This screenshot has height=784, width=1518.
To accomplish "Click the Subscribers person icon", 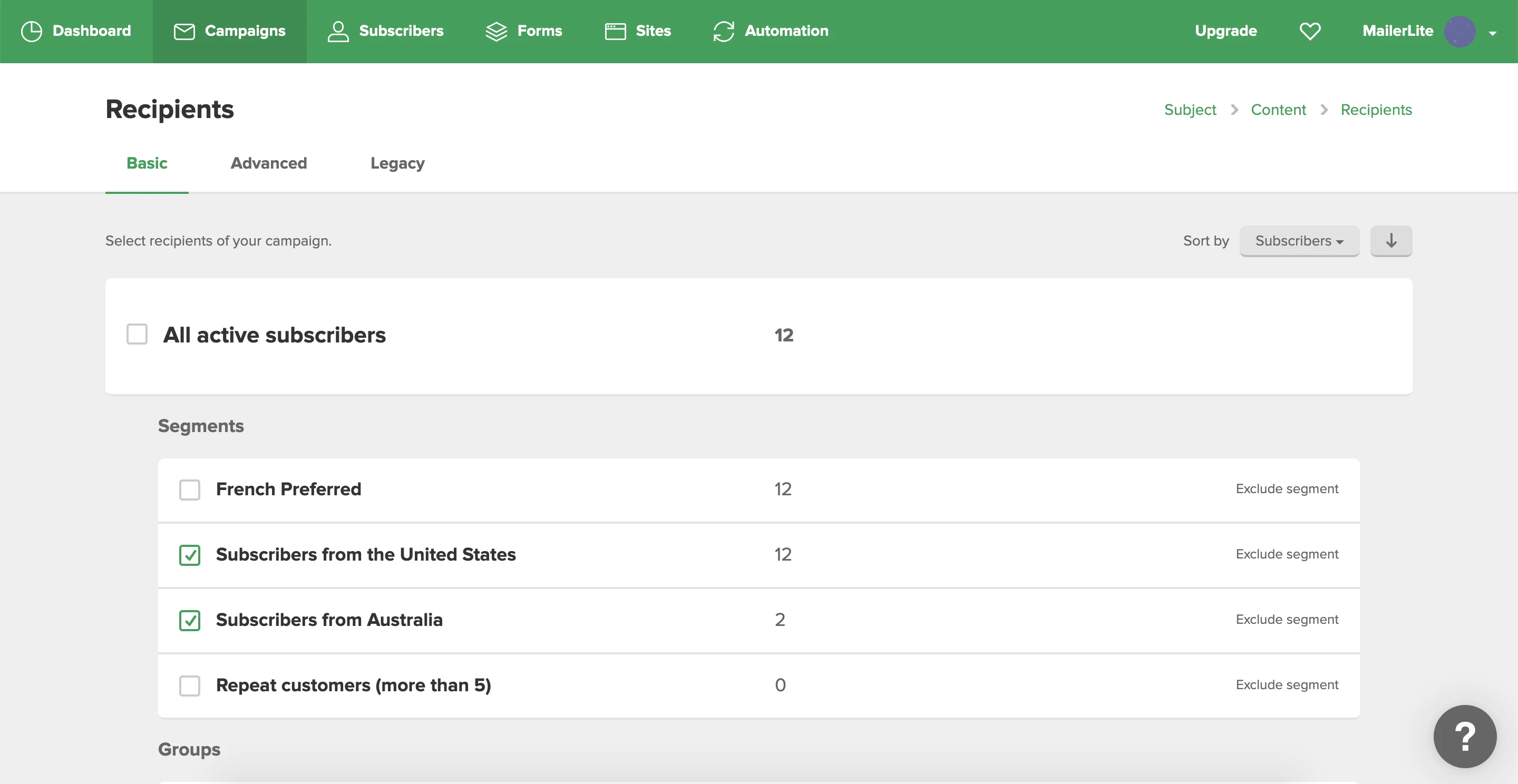I will pos(338,31).
